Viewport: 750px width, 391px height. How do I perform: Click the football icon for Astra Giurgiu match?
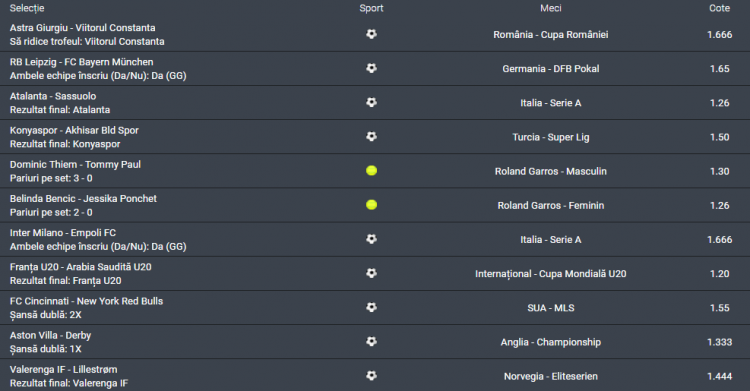pos(371,34)
